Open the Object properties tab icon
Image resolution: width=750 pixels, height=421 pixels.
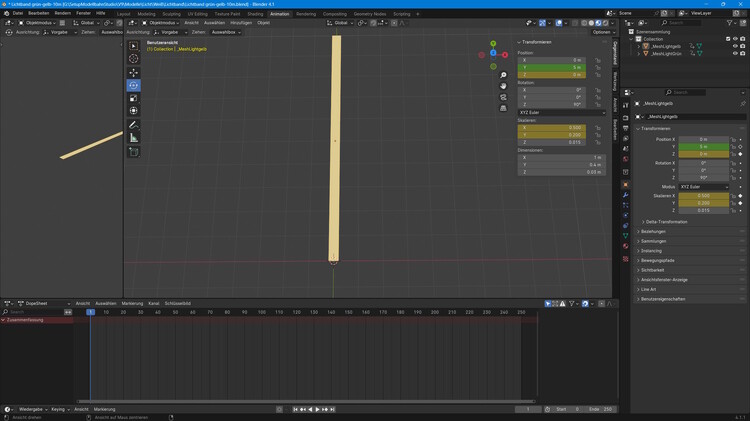point(626,185)
